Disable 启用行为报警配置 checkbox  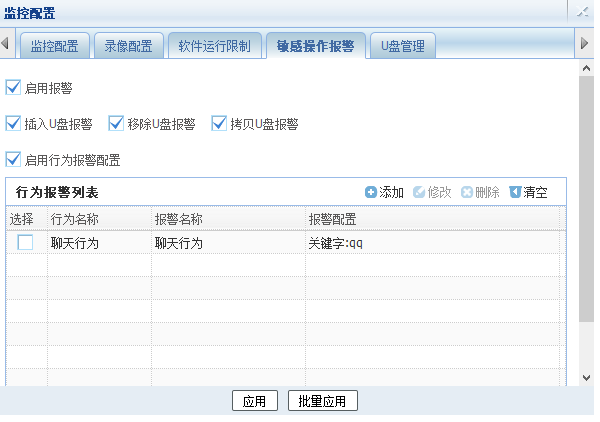13,160
